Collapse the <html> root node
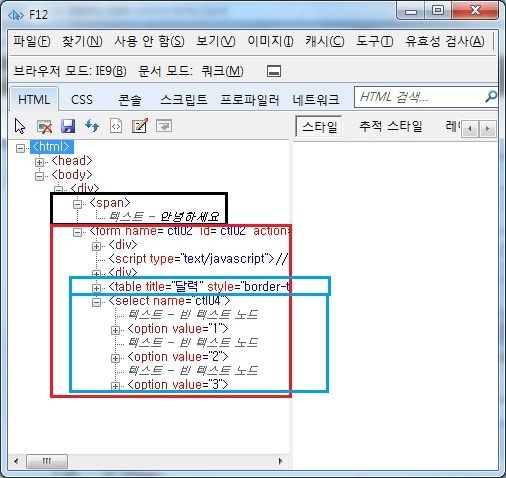 pyautogui.click(x=20, y=148)
